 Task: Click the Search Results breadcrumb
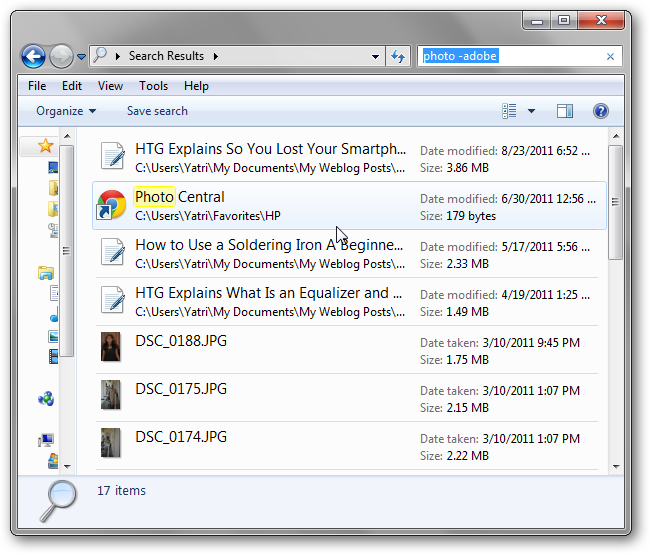point(166,56)
